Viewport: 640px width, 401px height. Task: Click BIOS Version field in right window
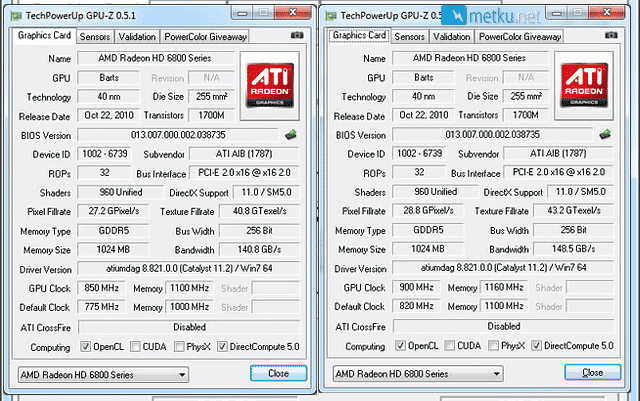[x=492, y=134]
